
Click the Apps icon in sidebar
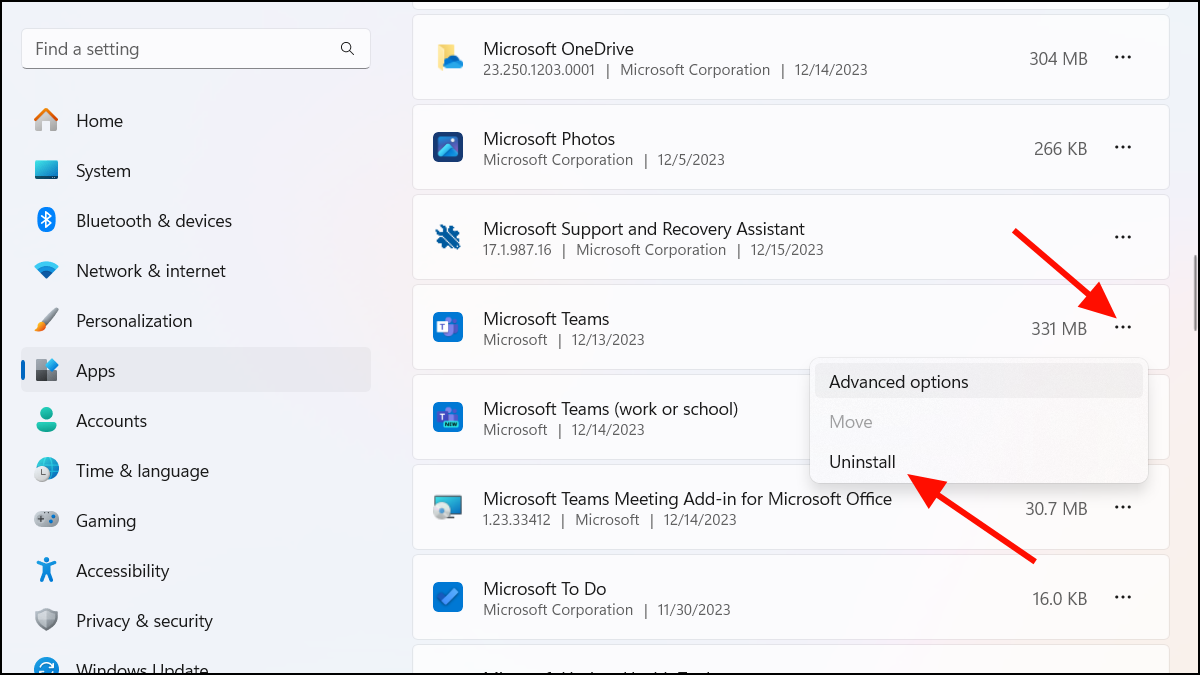click(46, 371)
